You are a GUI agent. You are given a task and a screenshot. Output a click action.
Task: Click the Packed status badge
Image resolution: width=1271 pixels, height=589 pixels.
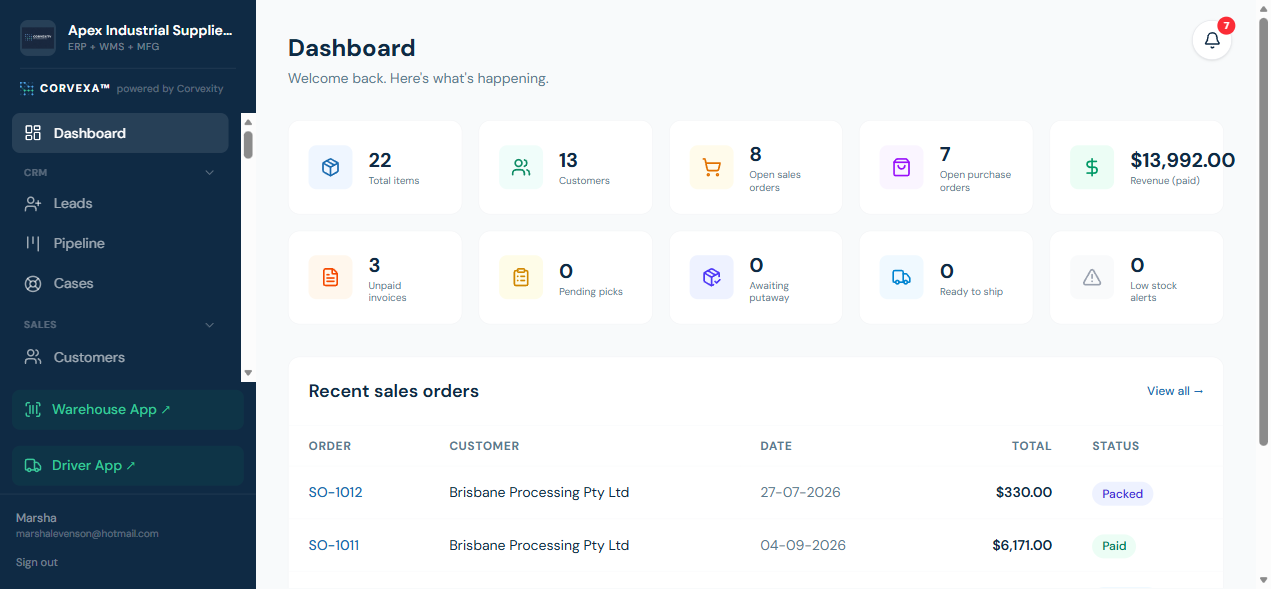(1122, 493)
